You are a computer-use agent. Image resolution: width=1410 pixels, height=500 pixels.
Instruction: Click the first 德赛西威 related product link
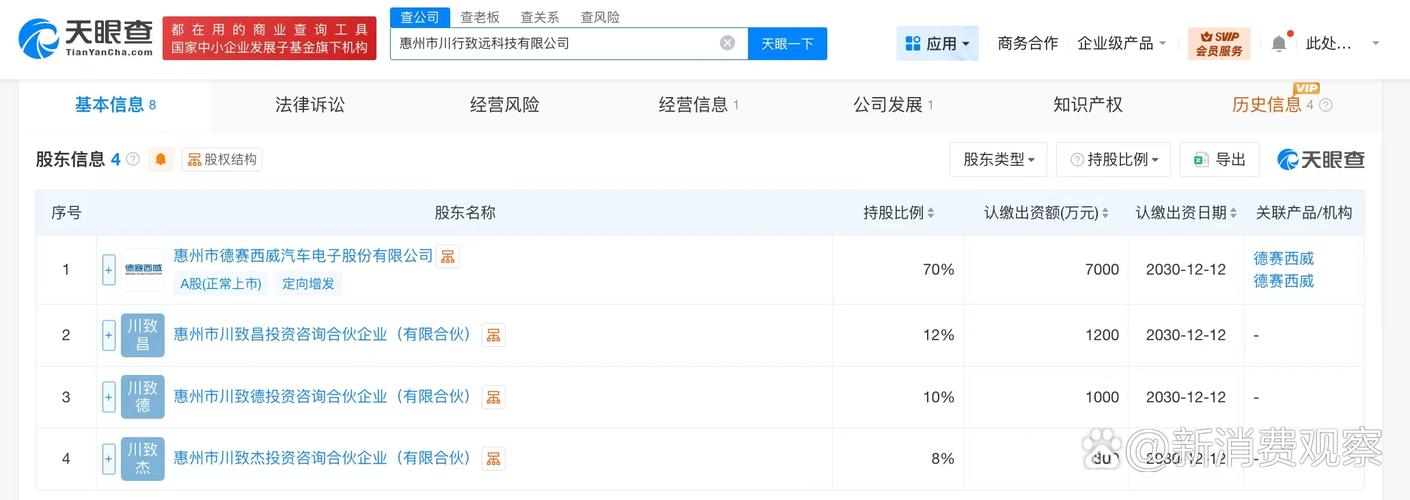point(1284,258)
